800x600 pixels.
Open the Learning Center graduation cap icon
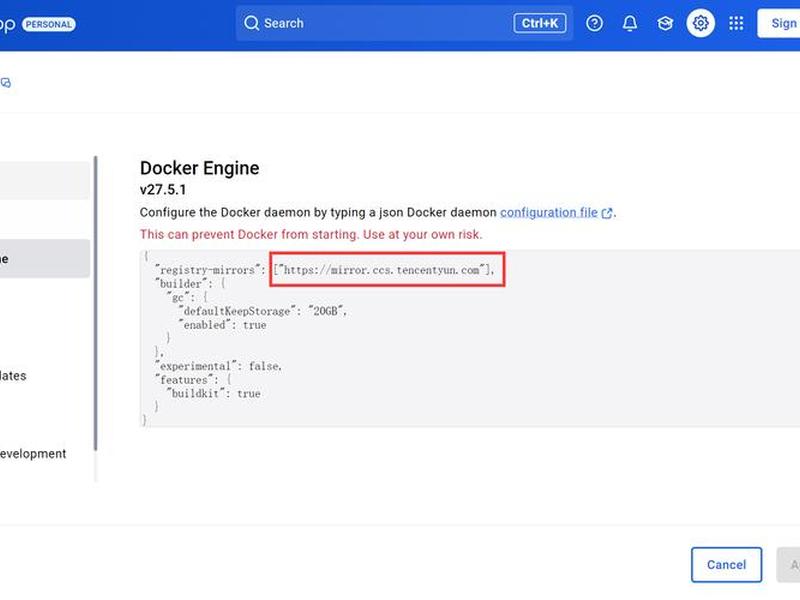click(665, 23)
